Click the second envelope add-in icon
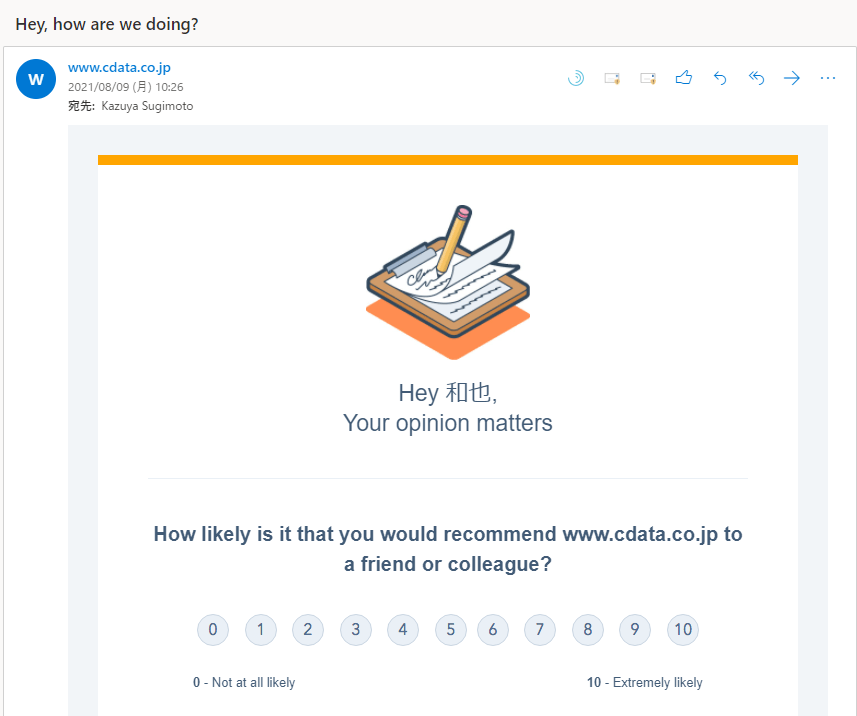This screenshot has width=857, height=716. tap(648, 78)
